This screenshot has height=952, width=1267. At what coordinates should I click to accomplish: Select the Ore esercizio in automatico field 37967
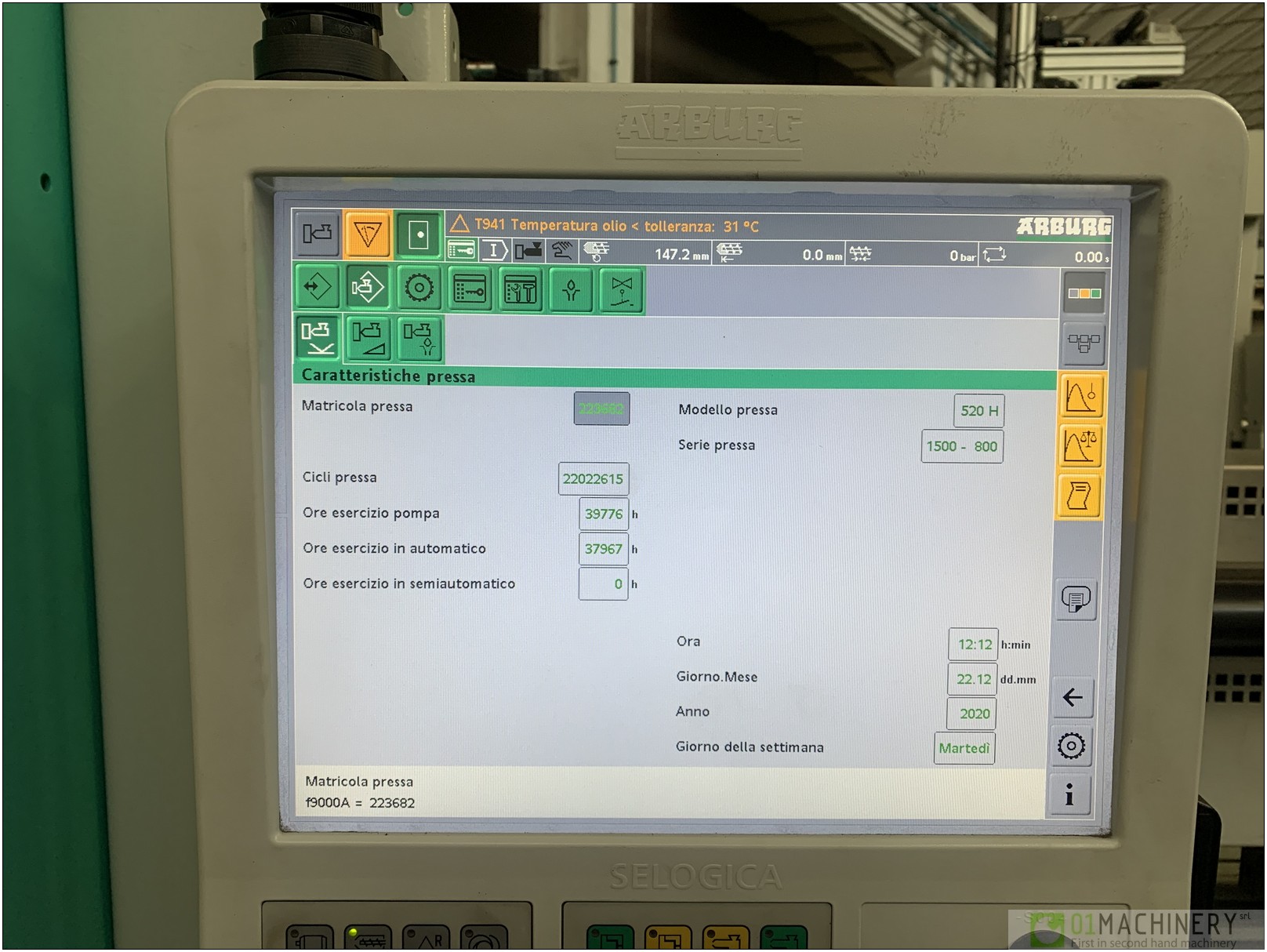tap(603, 549)
